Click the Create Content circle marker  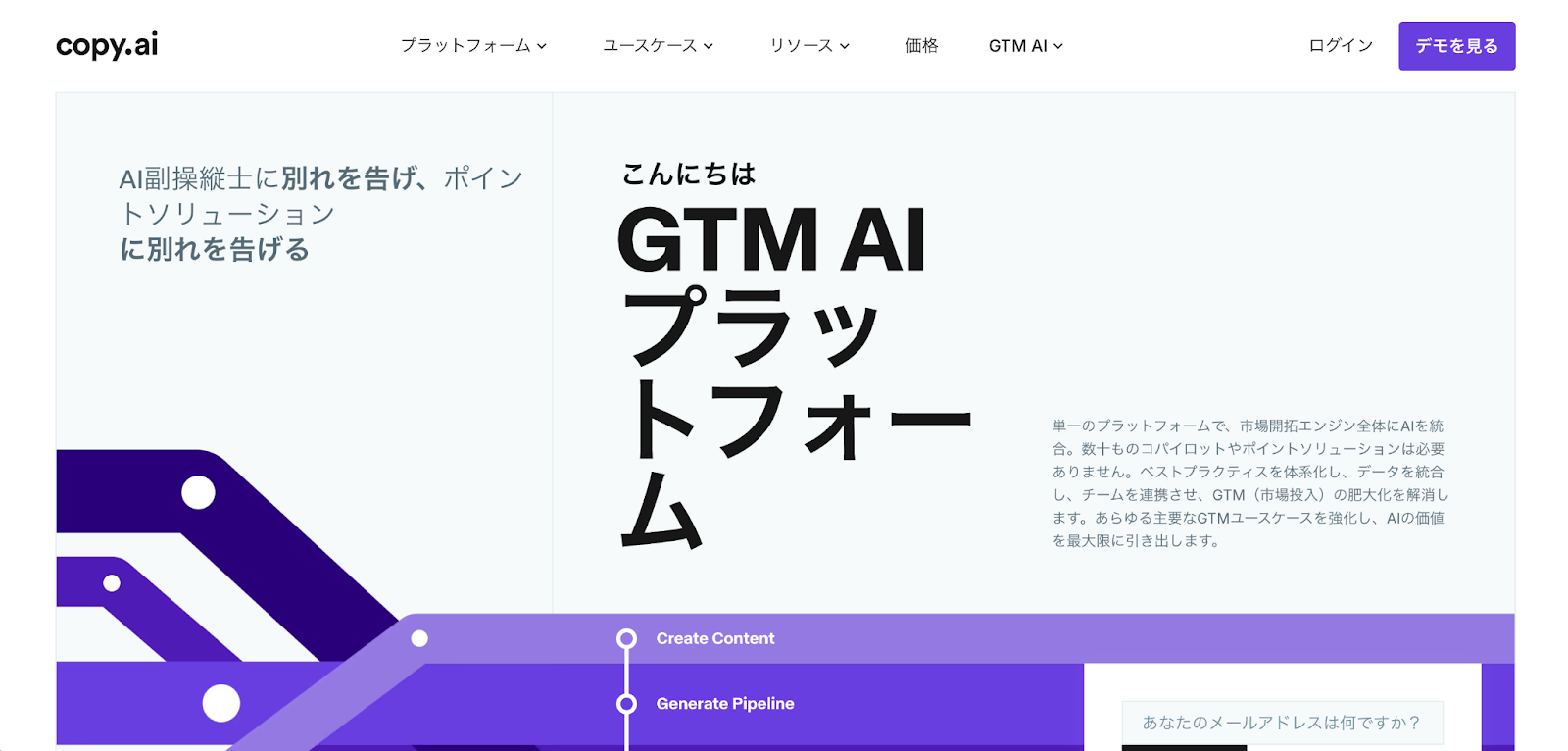coord(626,639)
